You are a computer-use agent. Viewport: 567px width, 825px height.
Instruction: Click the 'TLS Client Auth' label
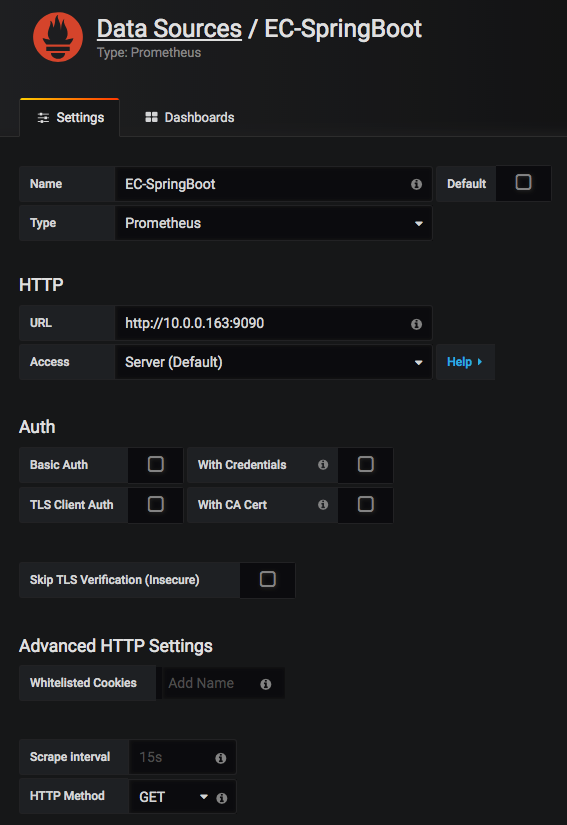72,505
